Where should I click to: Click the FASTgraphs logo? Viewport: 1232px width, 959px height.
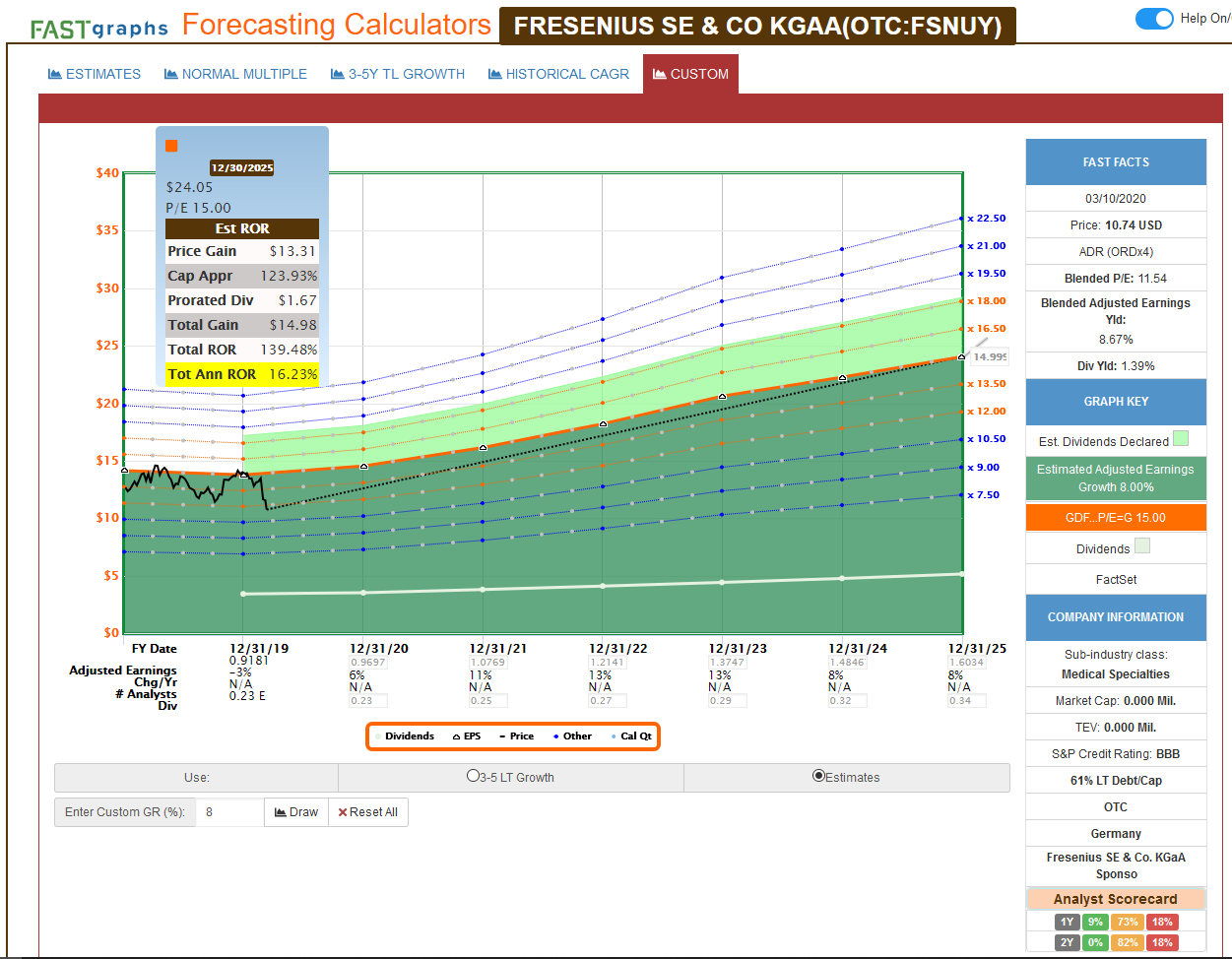(98, 28)
